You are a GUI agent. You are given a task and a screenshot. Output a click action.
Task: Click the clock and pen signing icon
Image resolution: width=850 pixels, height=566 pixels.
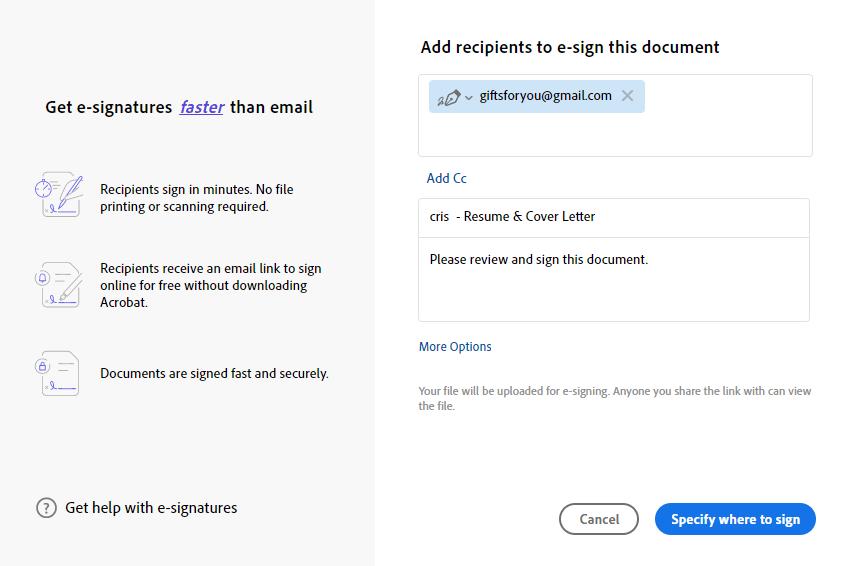pos(59,194)
